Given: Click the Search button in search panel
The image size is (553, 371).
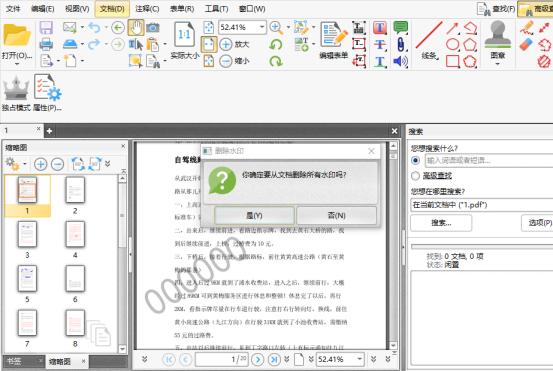Looking at the screenshot, I should click(x=441, y=223).
